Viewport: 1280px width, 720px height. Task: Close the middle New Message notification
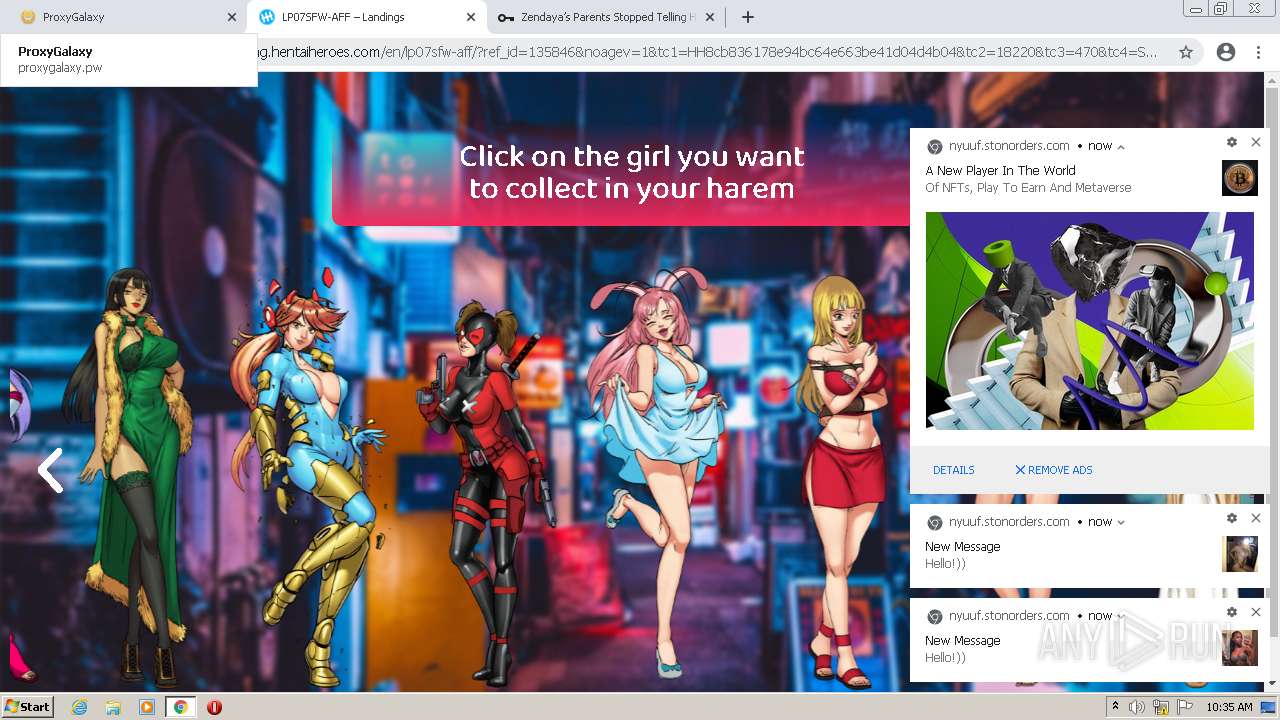point(1256,518)
